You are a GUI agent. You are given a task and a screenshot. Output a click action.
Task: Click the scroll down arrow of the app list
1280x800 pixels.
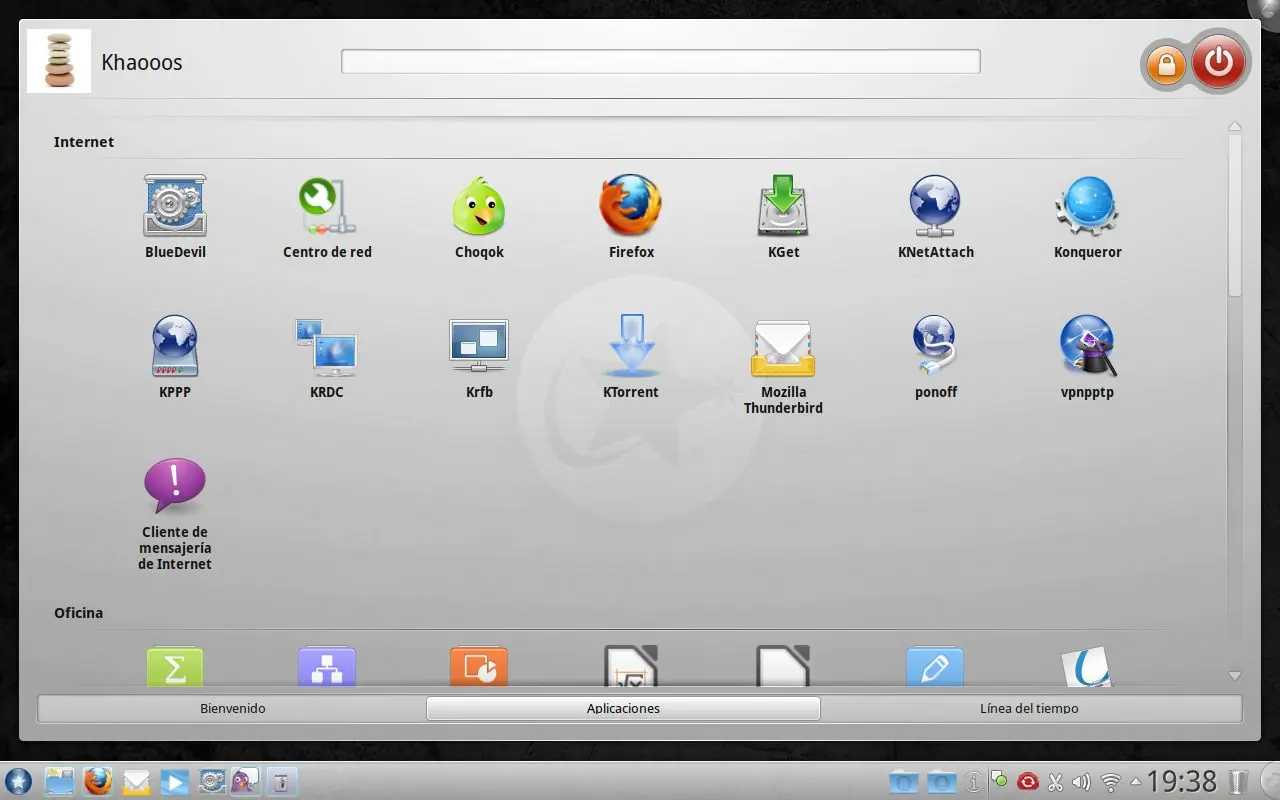(x=1235, y=676)
